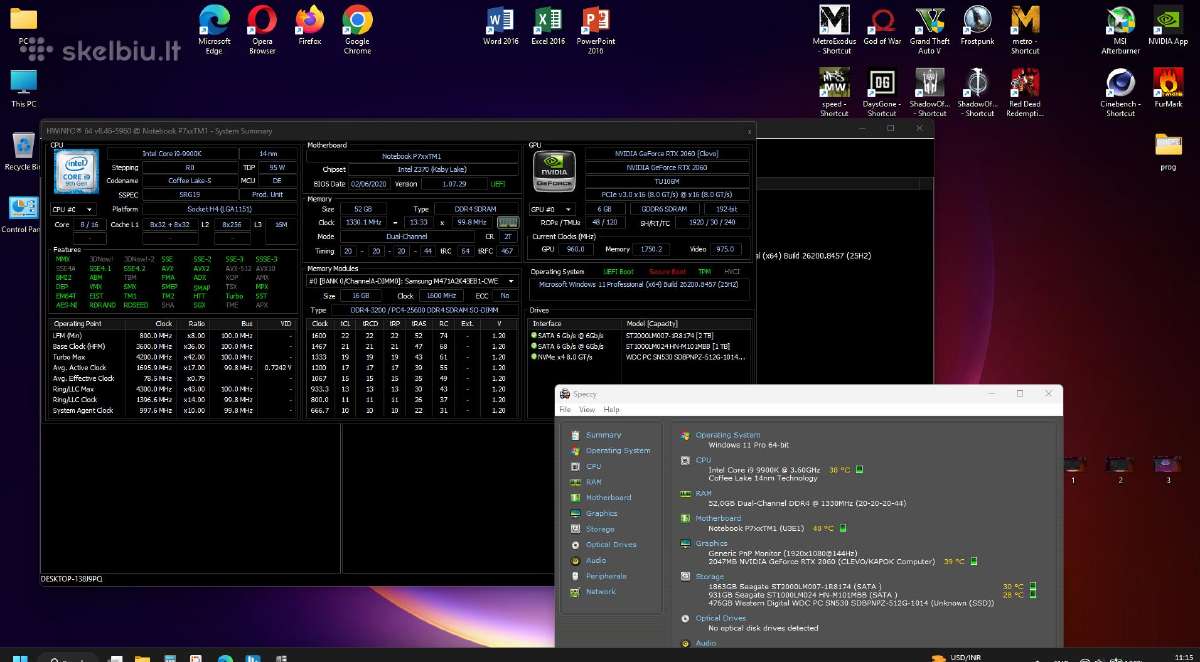Click the Storage heading link in Speccy summary
This screenshot has width=1200, height=662.
(709, 576)
